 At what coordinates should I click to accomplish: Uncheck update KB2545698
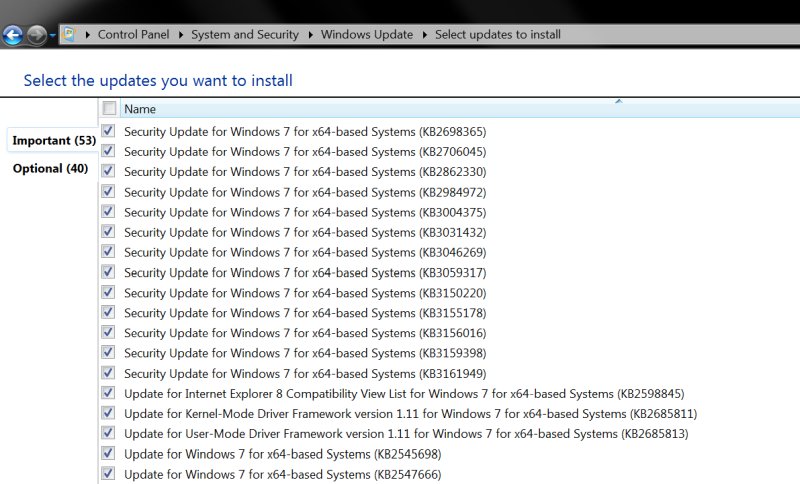pyautogui.click(x=108, y=453)
